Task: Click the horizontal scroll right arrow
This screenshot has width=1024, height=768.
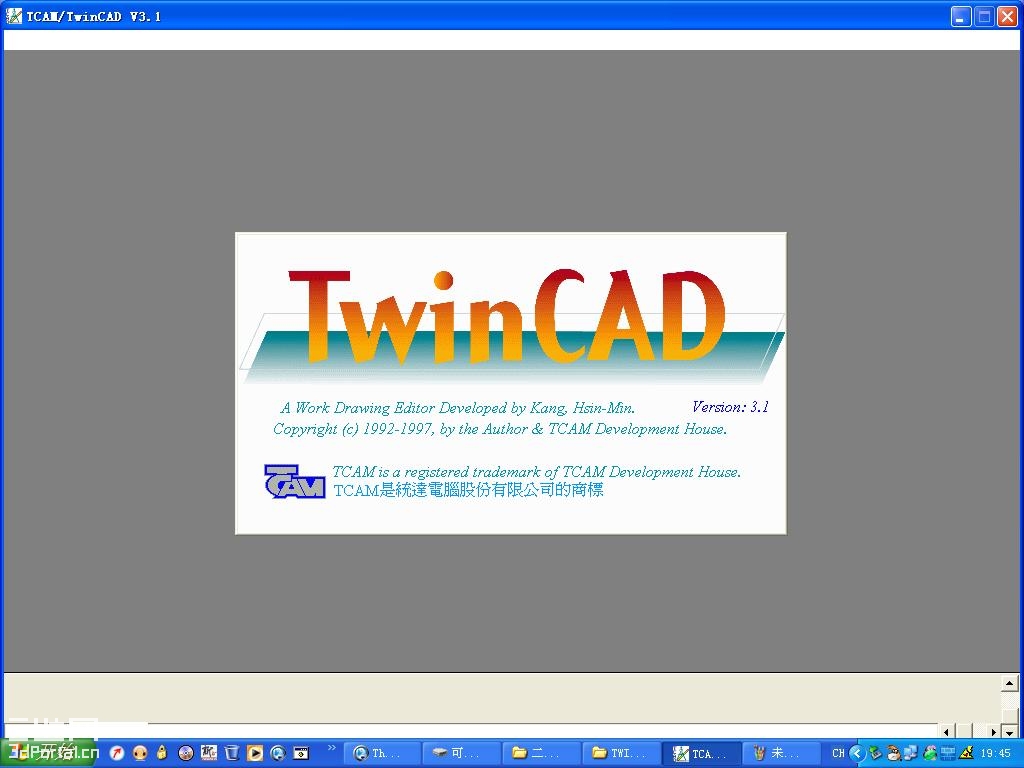Action: (x=993, y=732)
